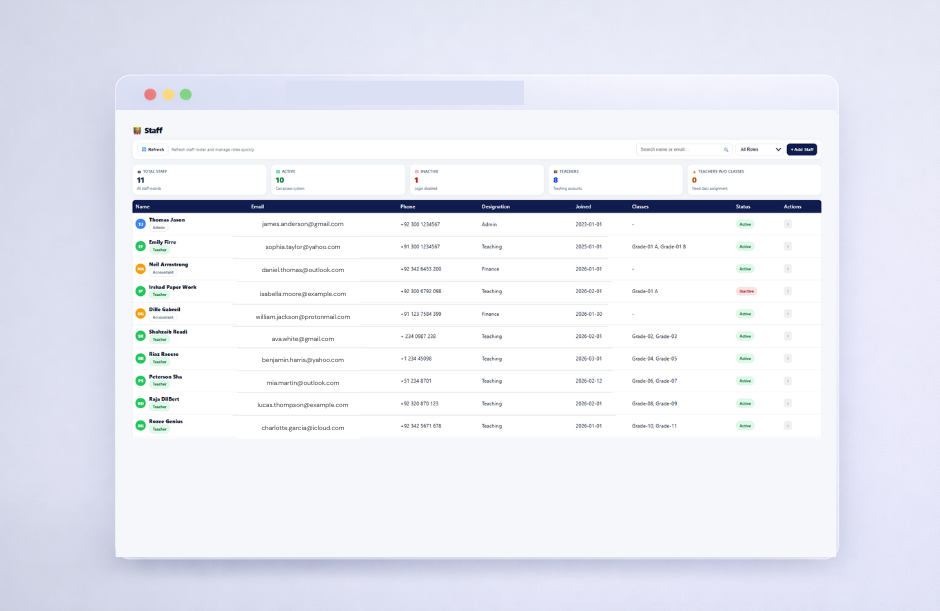The image size is (940, 611).
Task: Click Peterson Sha's avatar icon
Action: (140, 381)
